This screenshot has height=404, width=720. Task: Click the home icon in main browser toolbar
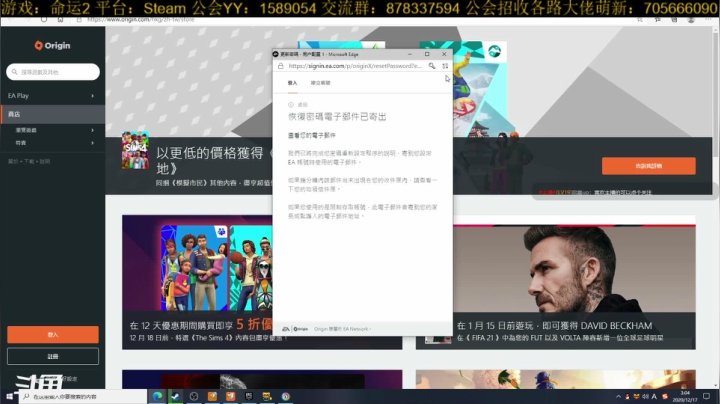tap(60, 20)
